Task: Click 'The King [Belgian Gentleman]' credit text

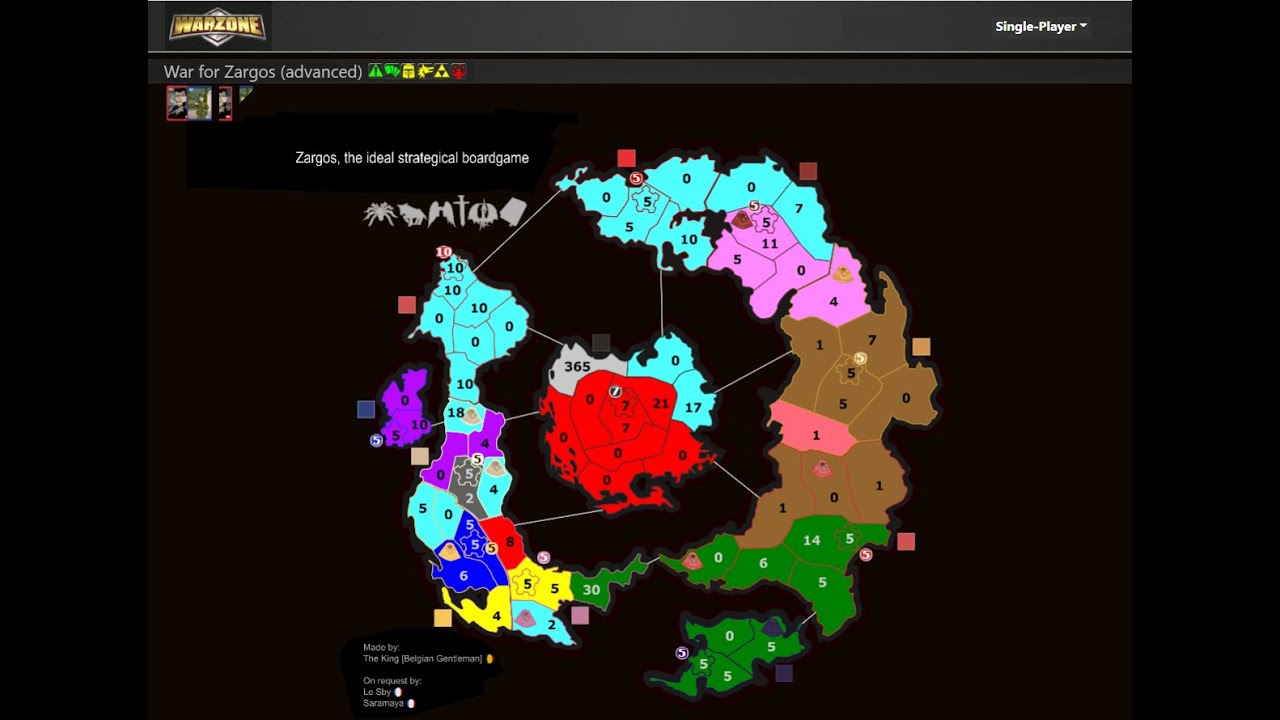Action: point(422,659)
